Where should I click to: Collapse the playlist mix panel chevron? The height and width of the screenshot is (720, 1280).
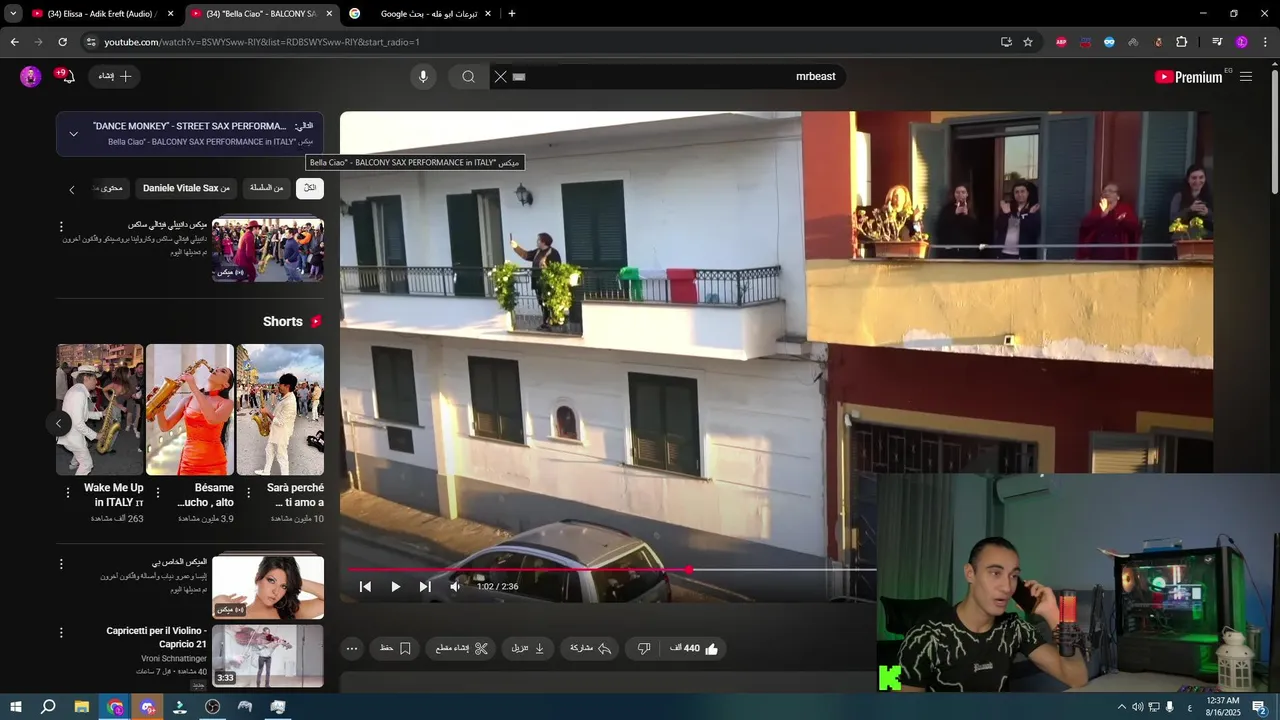pos(73,134)
